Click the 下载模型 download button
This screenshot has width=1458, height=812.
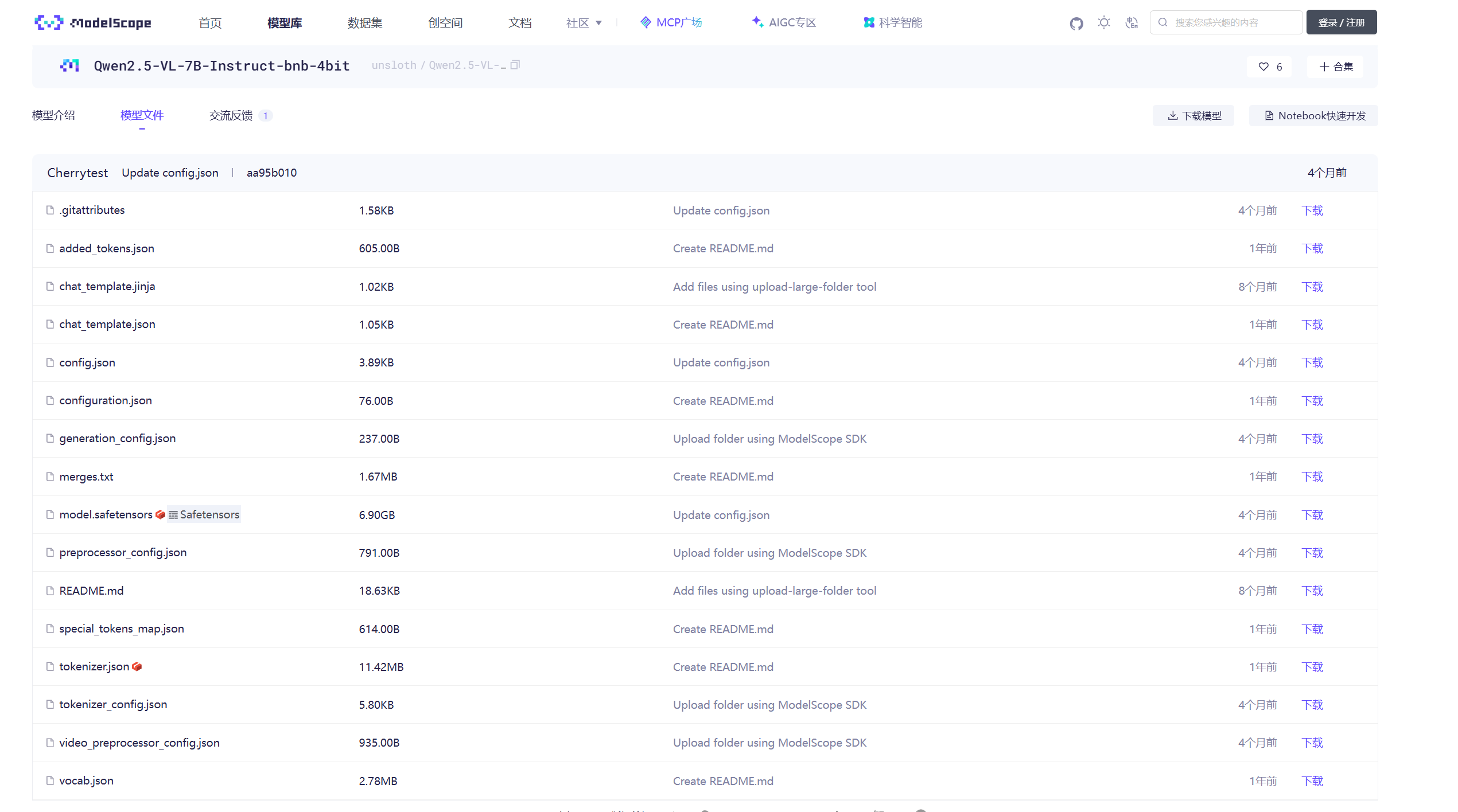tap(1194, 116)
